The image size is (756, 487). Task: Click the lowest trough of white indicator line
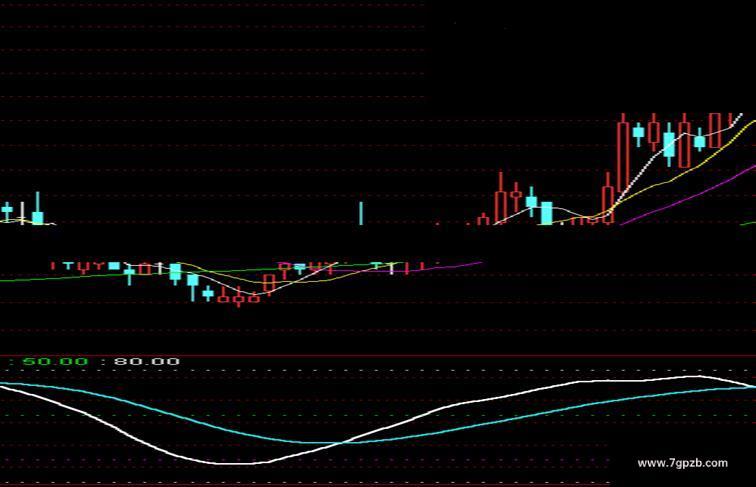click(236, 463)
